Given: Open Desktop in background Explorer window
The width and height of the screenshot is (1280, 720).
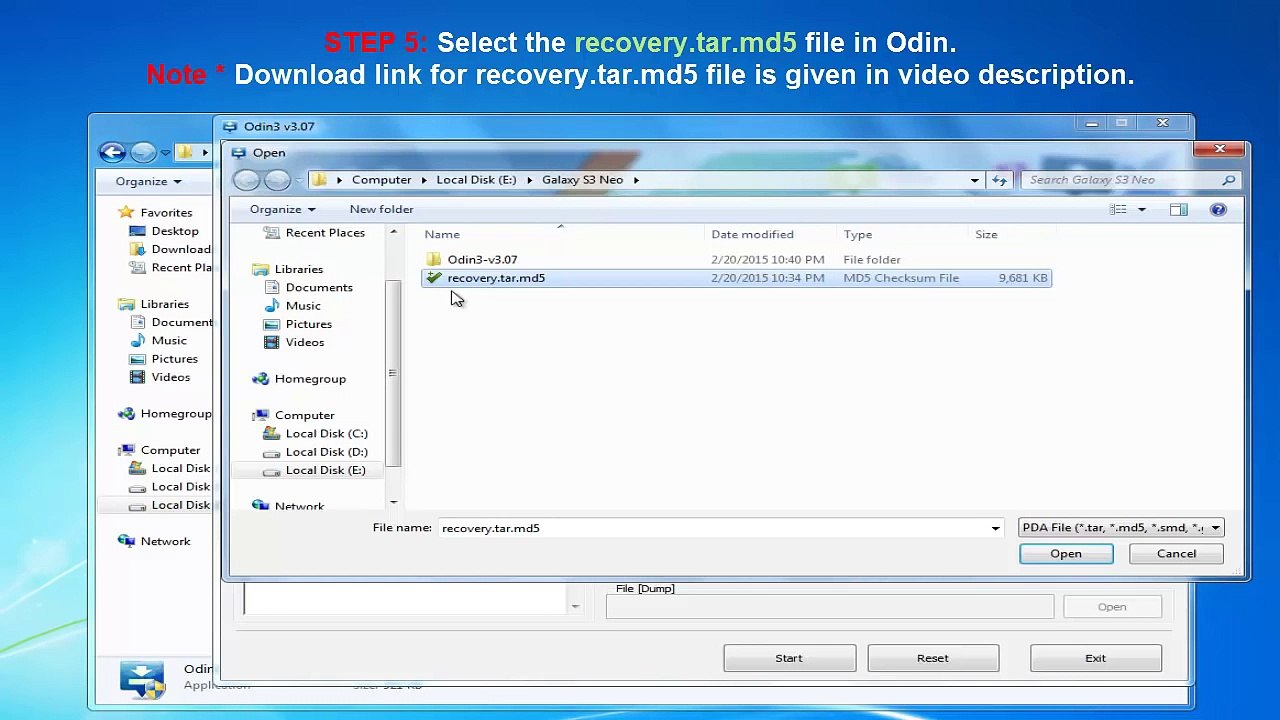Looking at the screenshot, I should [x=174, y=231].
